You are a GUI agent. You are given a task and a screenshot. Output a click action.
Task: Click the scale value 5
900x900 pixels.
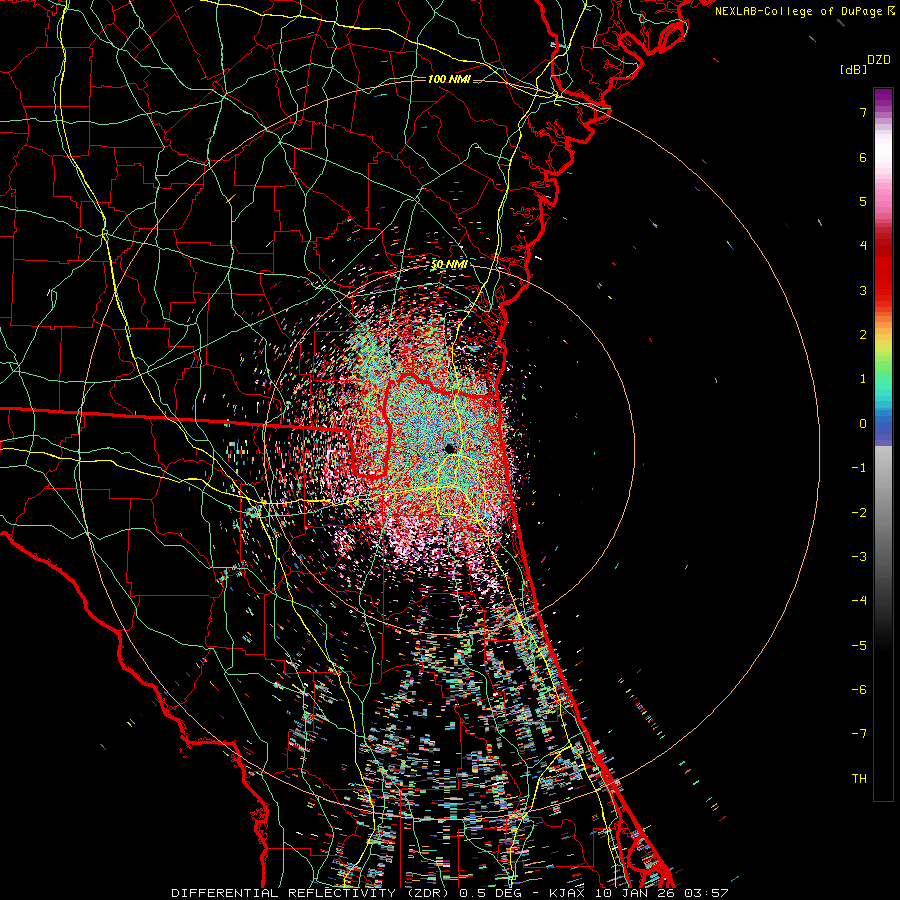click(x=863, y=201)
